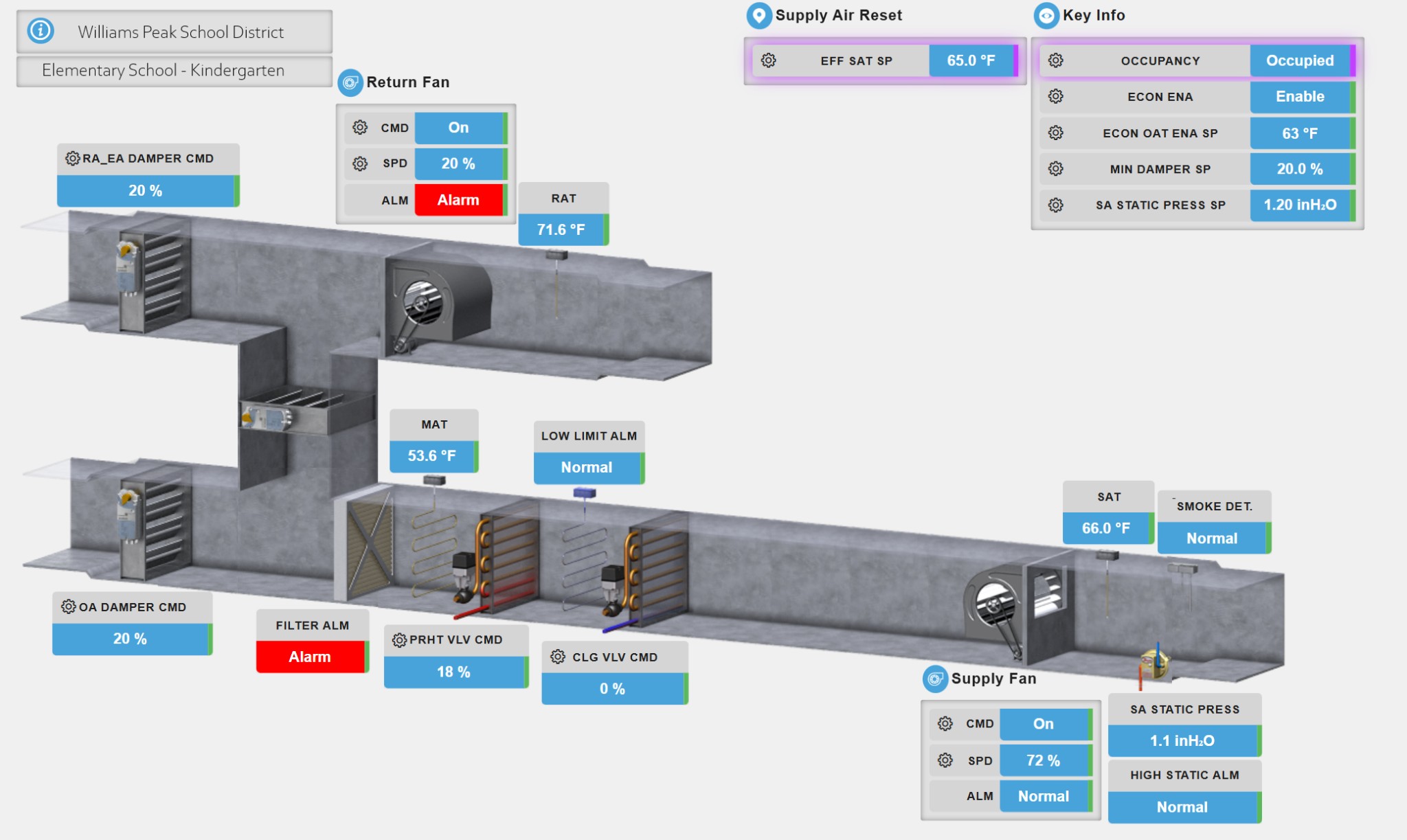
Task: Open the gear menu for OA DAMPER CMD
Action: [68, 607]
